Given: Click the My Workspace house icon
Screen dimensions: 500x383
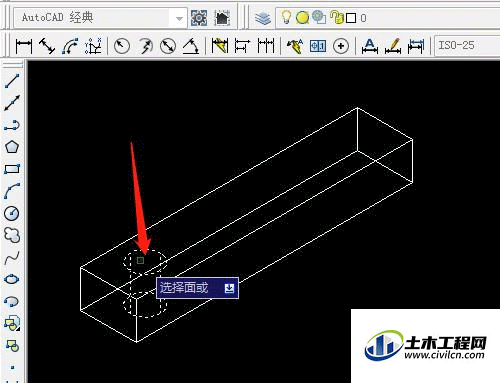Looking at the screenshot, I should coord(222,17).
